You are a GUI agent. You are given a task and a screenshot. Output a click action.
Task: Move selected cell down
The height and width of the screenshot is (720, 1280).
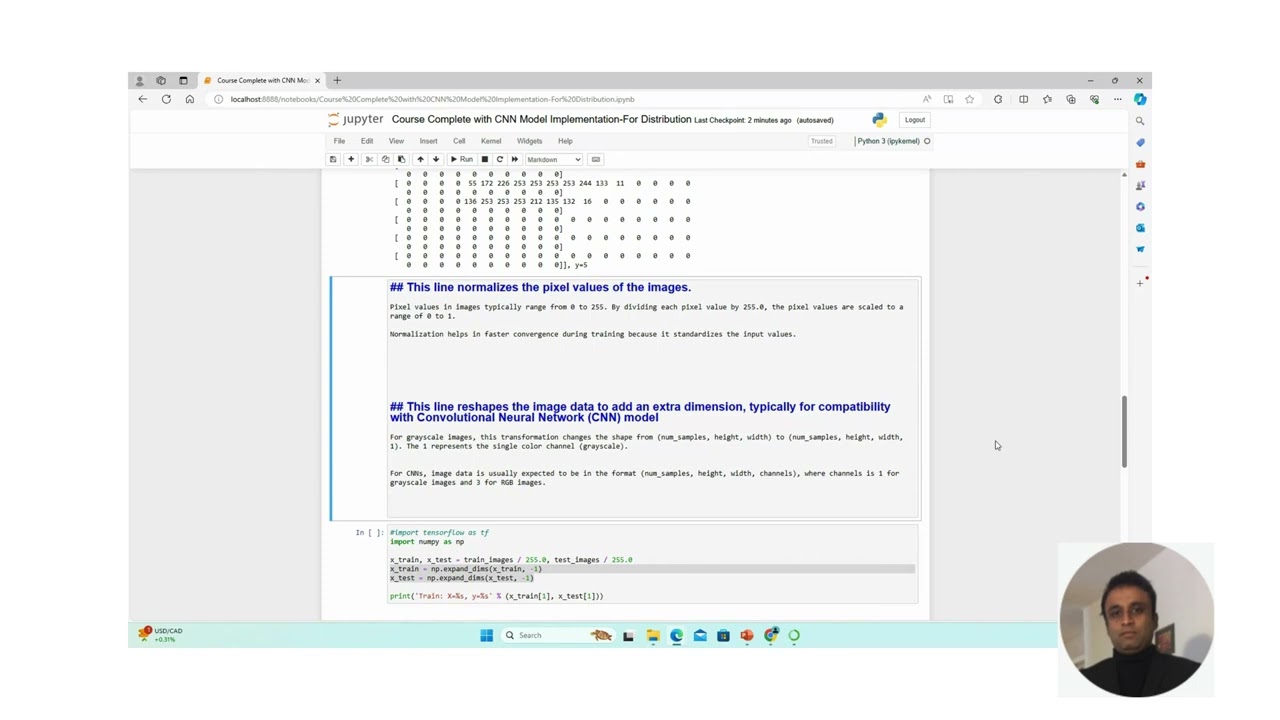point(436,159)
